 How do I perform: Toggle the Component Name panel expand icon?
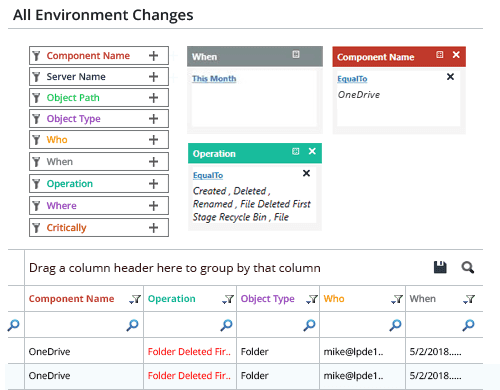click(x=440, y=55)
